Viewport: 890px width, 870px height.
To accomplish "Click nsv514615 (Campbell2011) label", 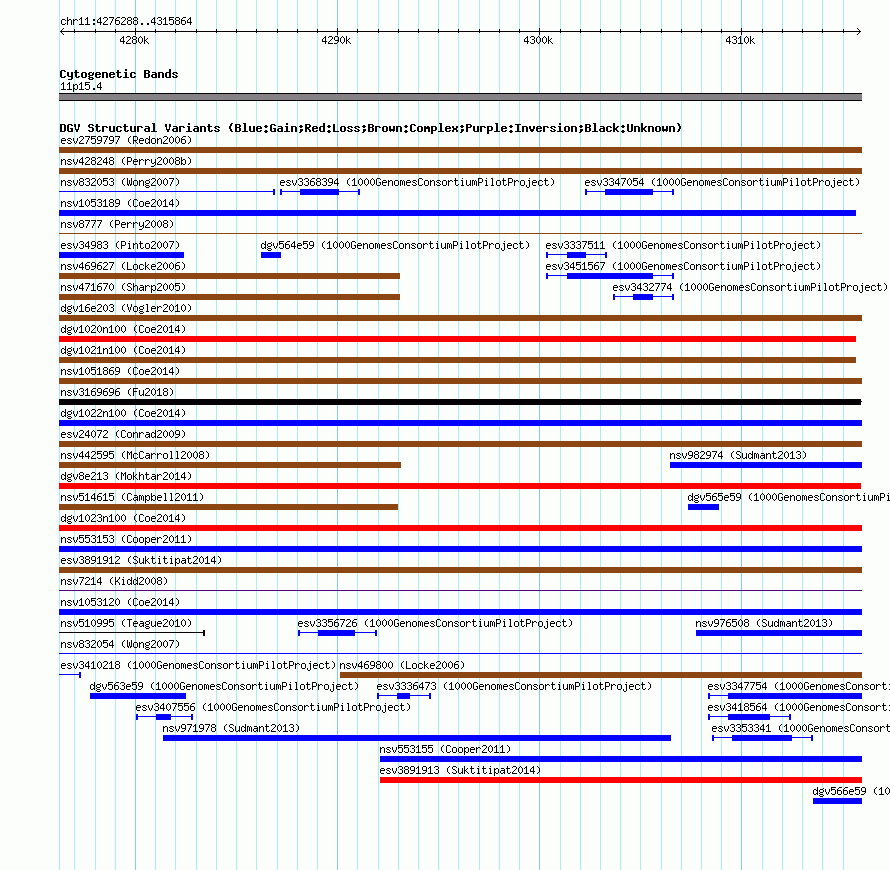I will 132,497.
